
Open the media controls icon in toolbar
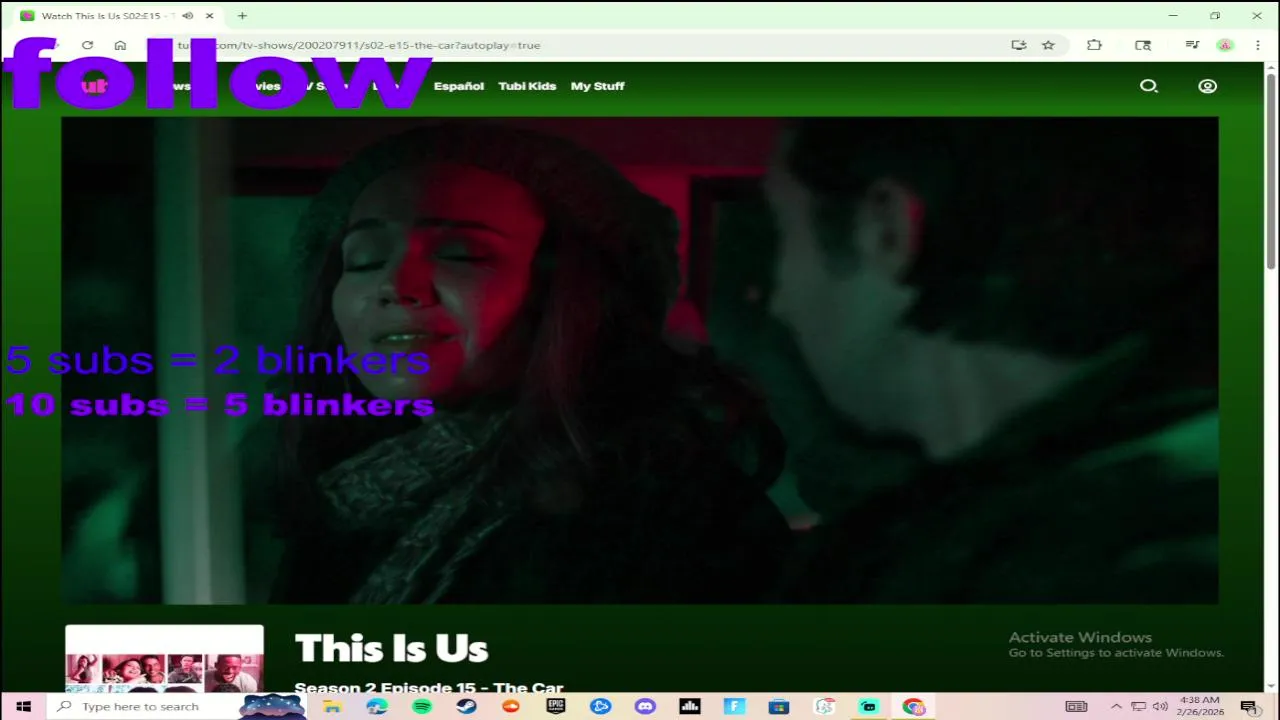1192,45
